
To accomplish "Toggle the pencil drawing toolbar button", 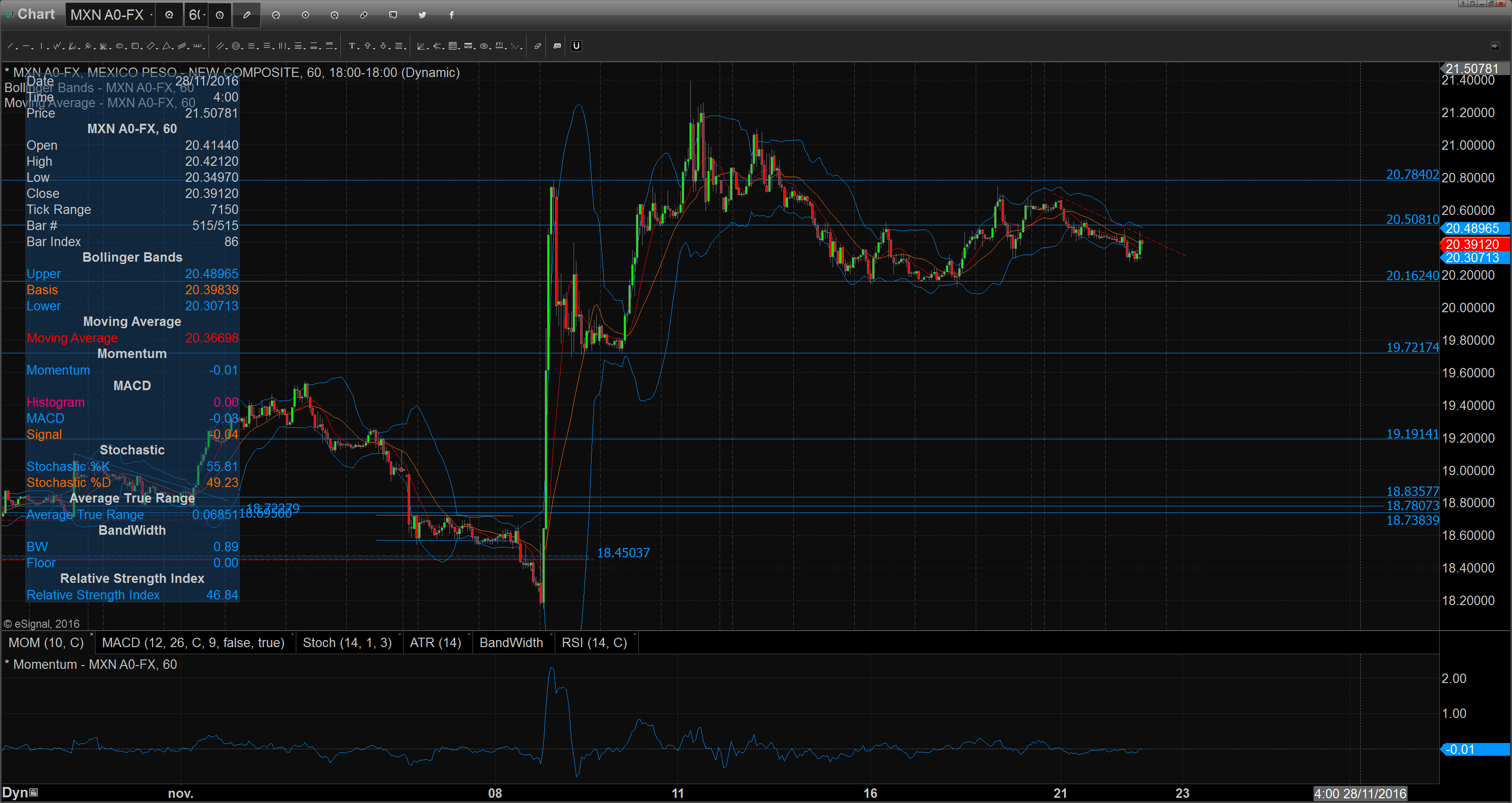I will click(x=247, y=15).
